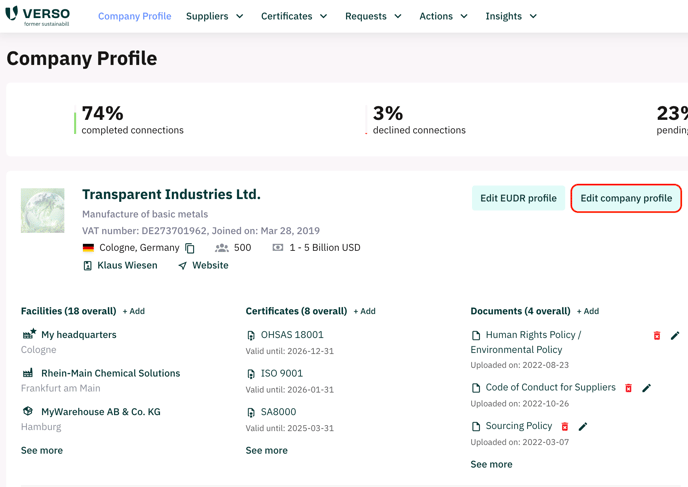Click the Website arrow icon
Viewport: 688px width, 487px height.
183,265
